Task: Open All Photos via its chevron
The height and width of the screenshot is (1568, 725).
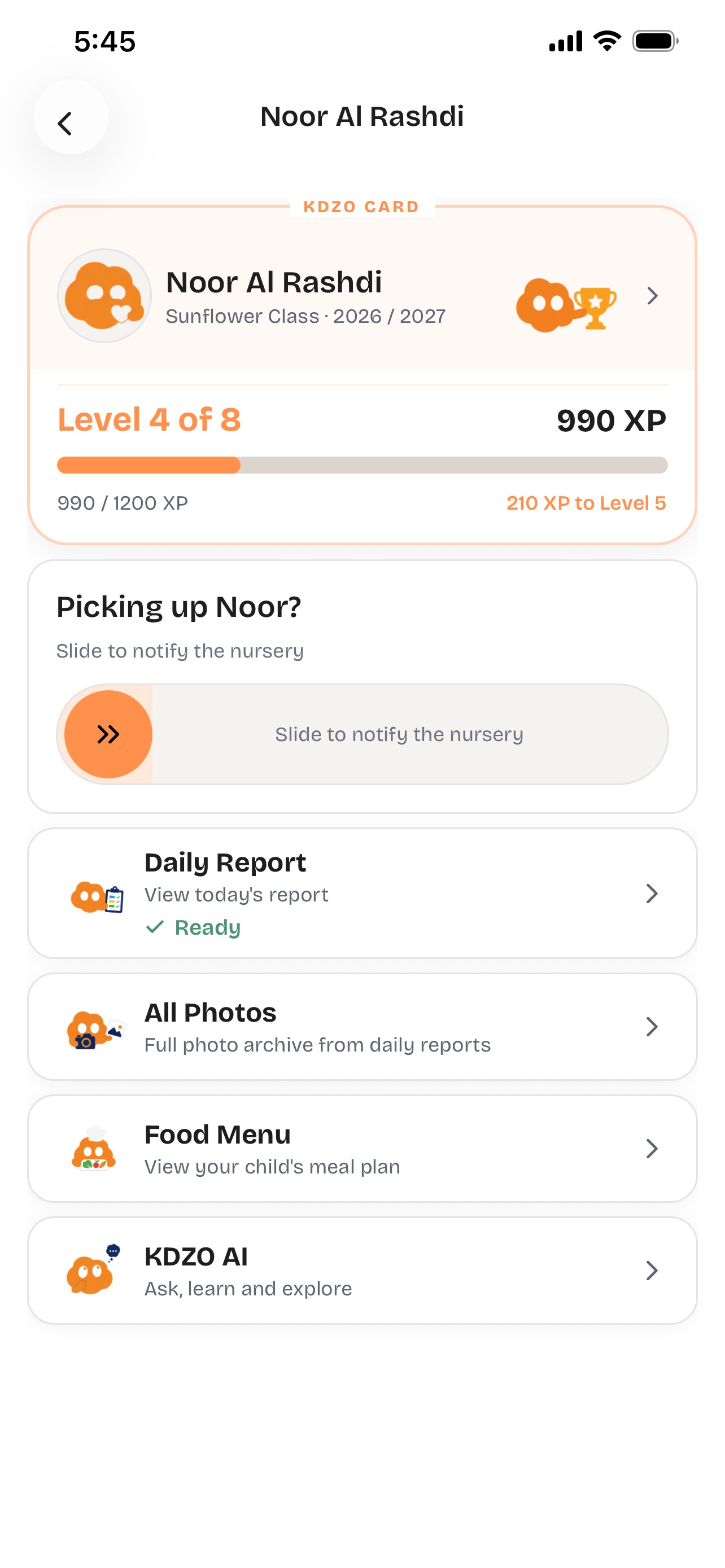Action: pyautogui.click(x=652, y=1027)
